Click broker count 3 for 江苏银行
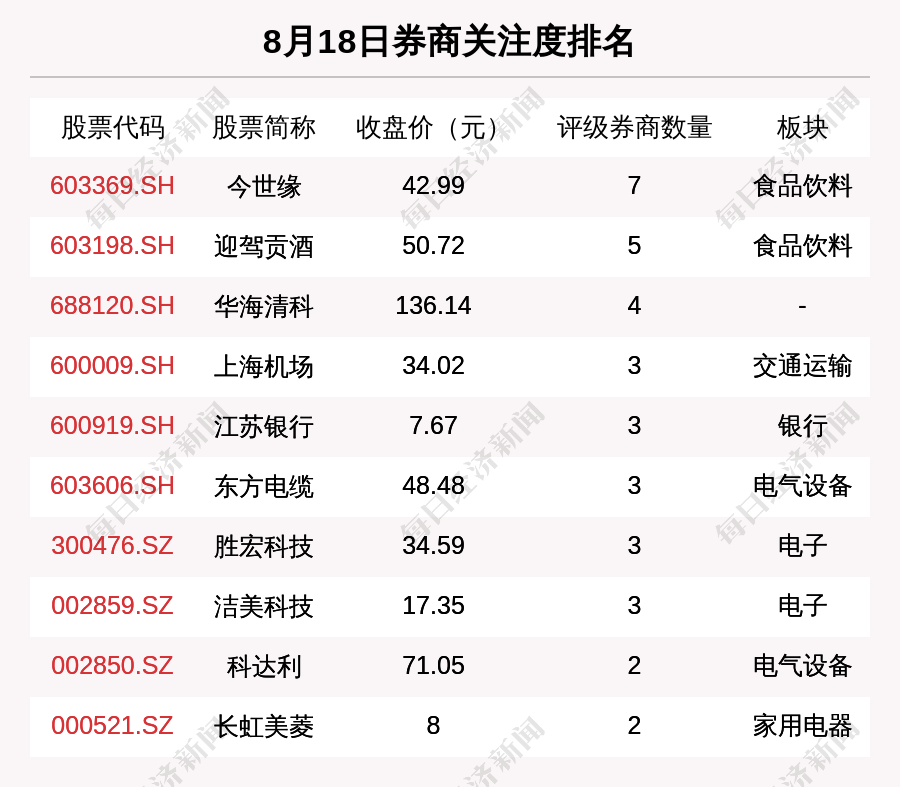Image resolution: width=900 pixels, height=787 pixels. [634, 426]
